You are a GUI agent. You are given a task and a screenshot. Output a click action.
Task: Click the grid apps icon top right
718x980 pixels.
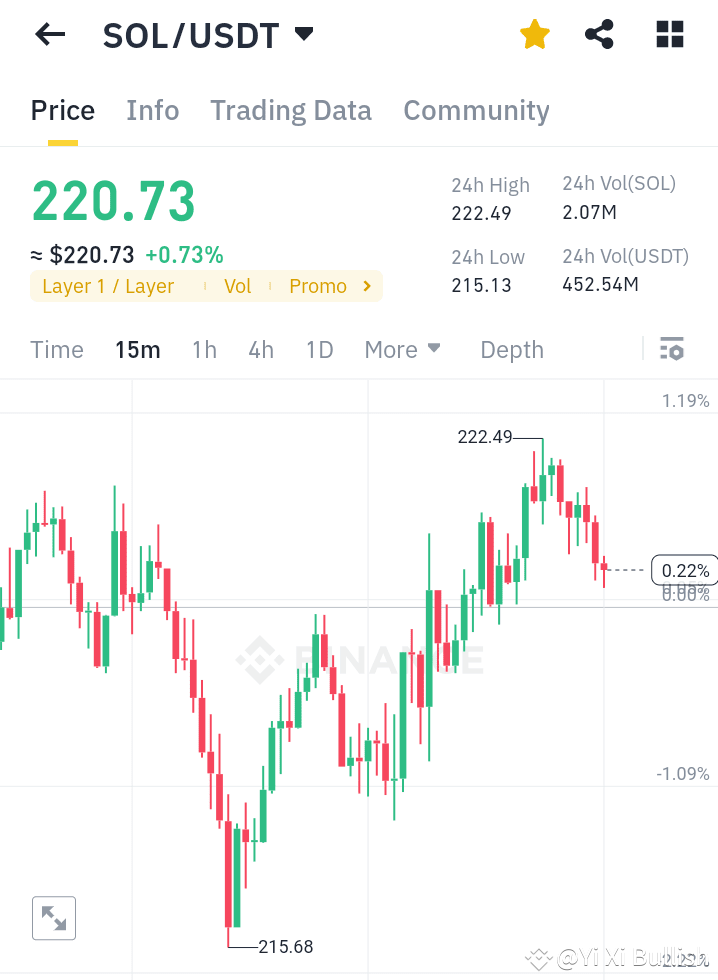click(668, 34)
